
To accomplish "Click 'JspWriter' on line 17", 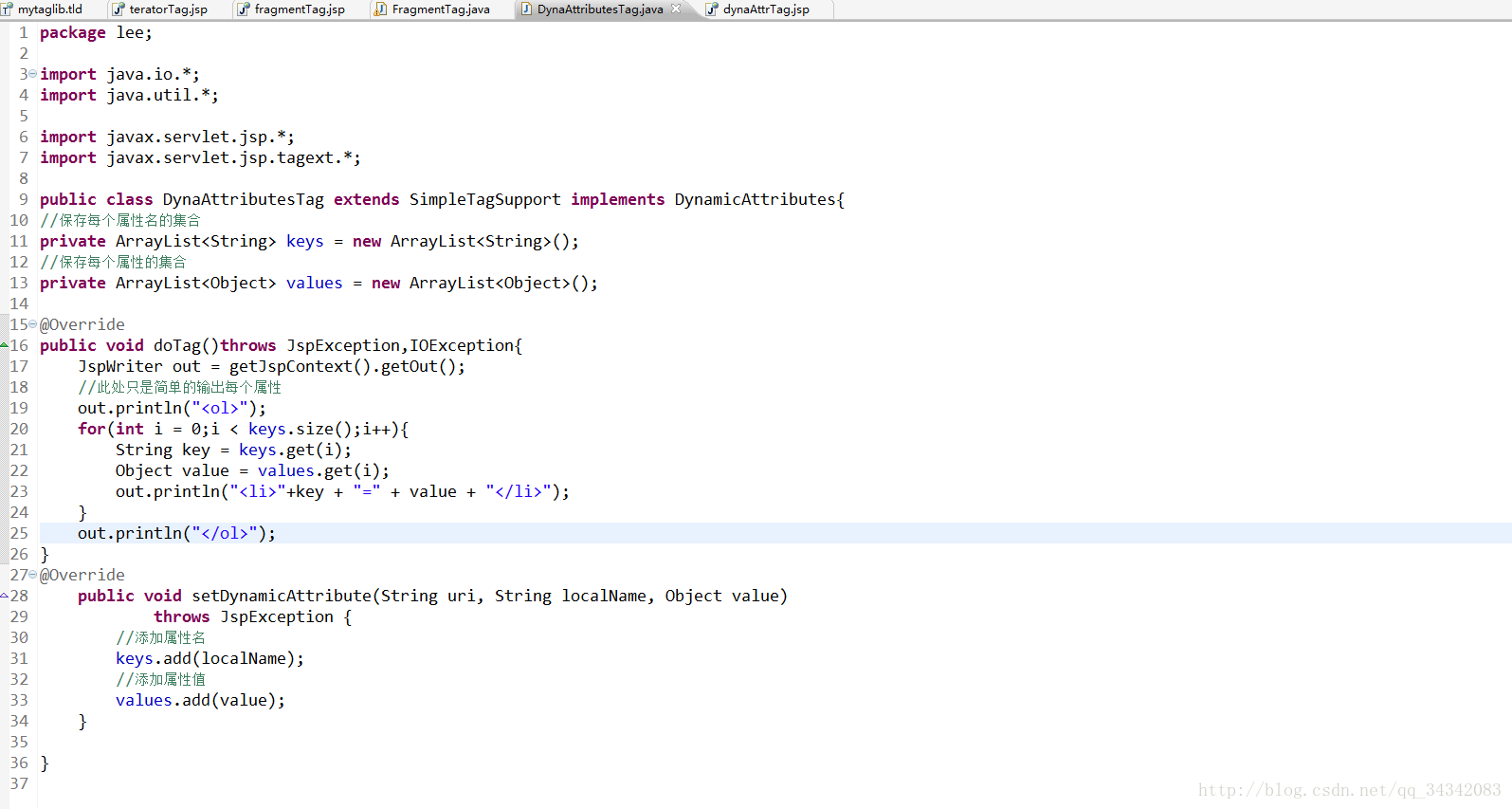I will 120,366.
